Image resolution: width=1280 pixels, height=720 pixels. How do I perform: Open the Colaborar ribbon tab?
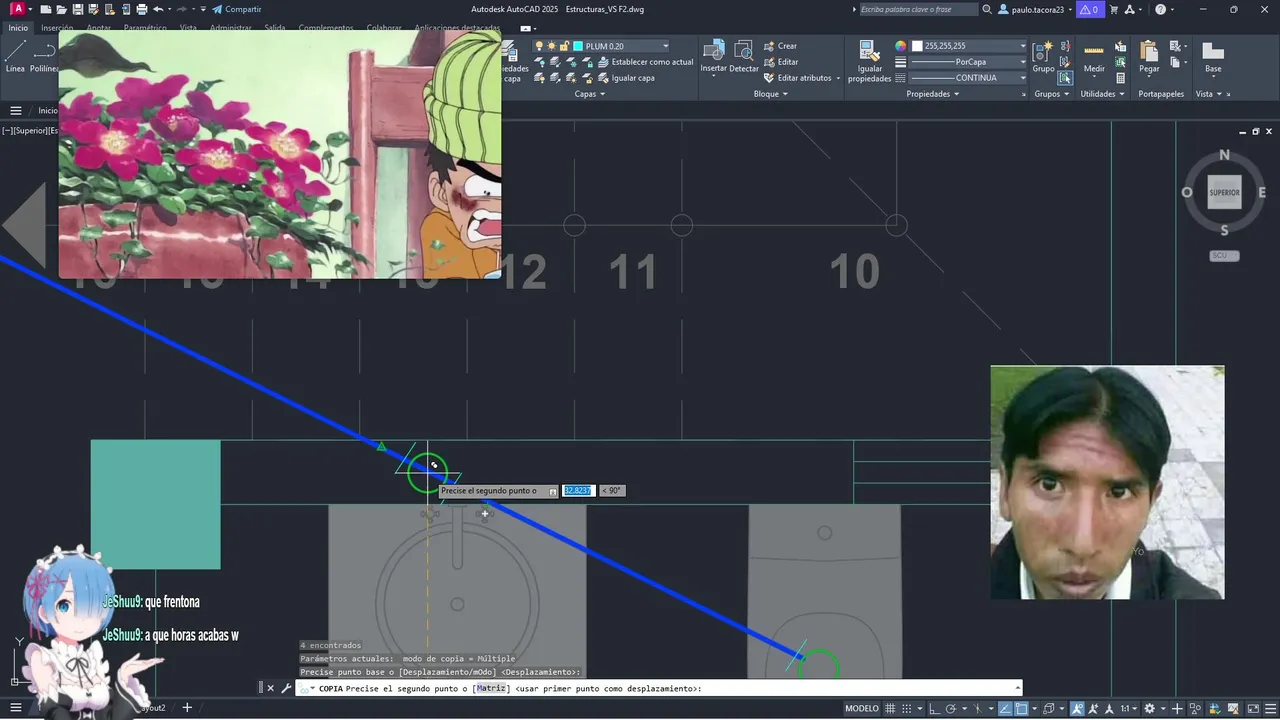(384, 28)
